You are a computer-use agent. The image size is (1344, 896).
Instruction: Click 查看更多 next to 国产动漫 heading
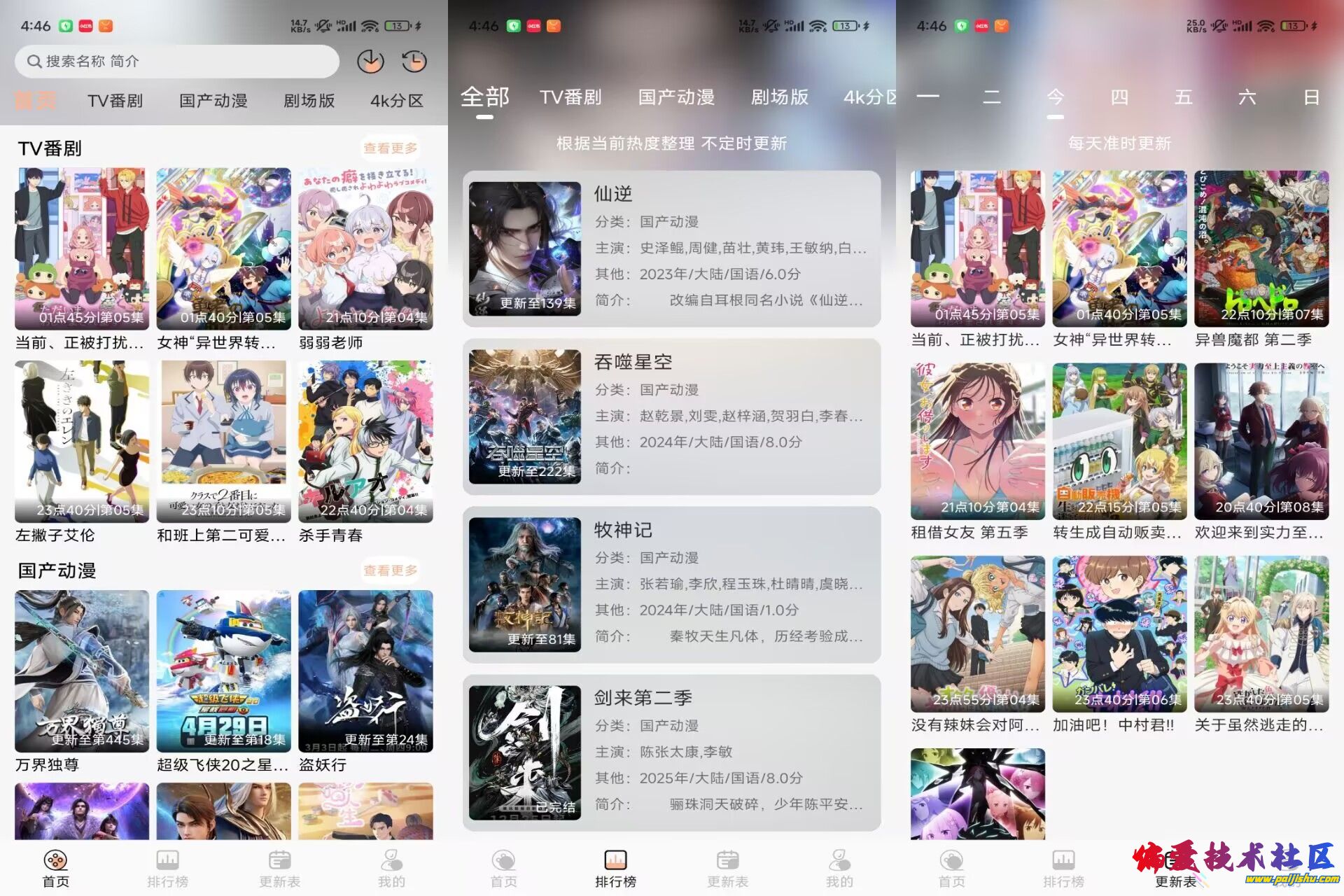390,570
